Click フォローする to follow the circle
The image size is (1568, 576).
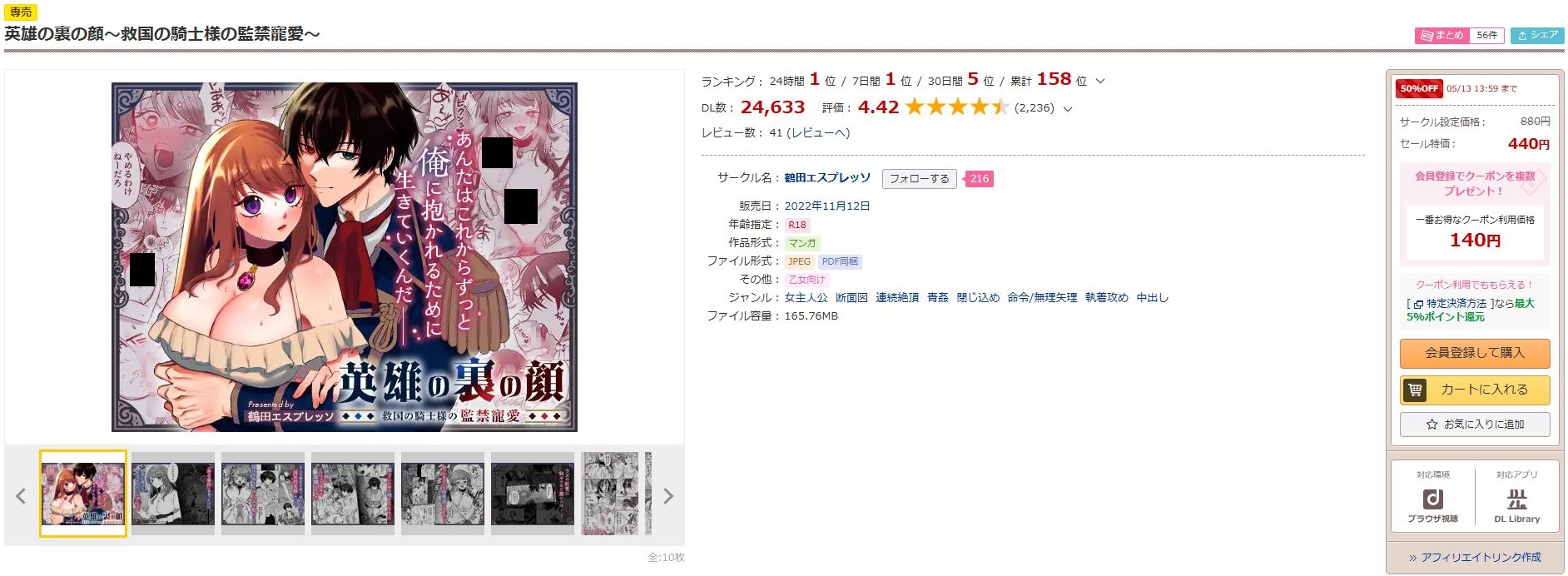click(x=919, y=179)
